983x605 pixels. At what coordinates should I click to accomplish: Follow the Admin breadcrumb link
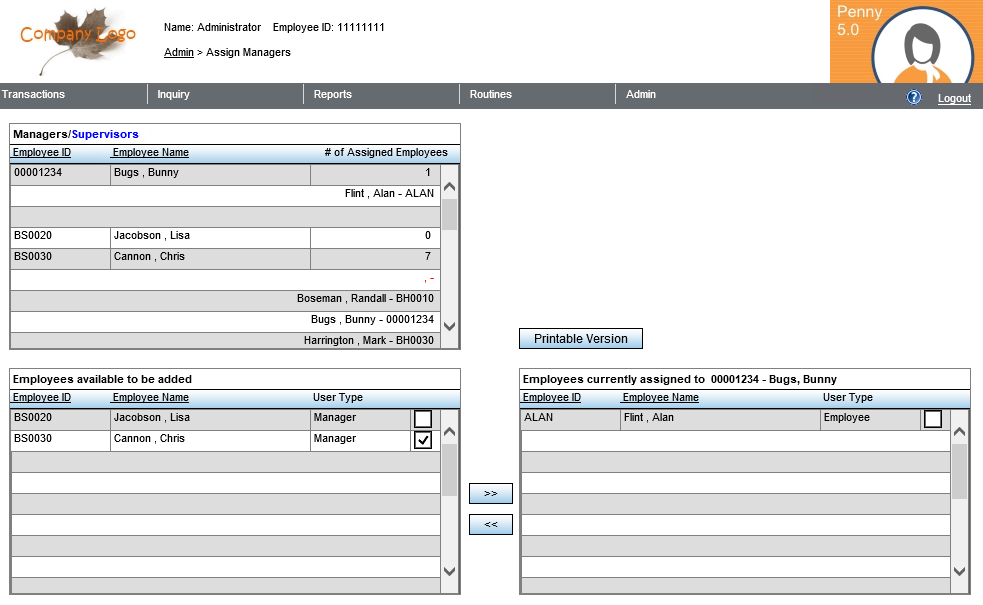click(178, 52)
